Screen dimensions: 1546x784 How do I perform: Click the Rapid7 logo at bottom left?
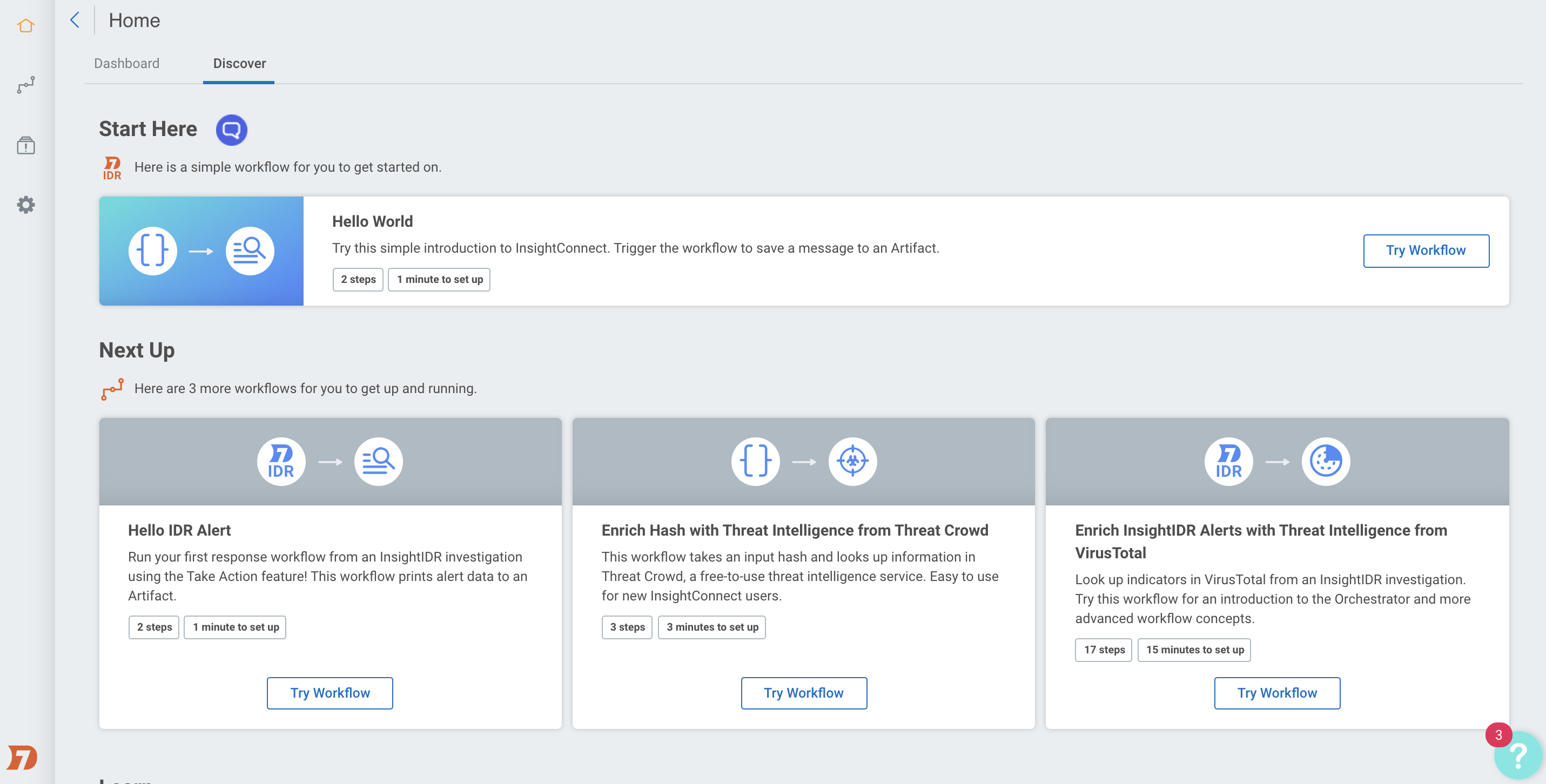22,758
